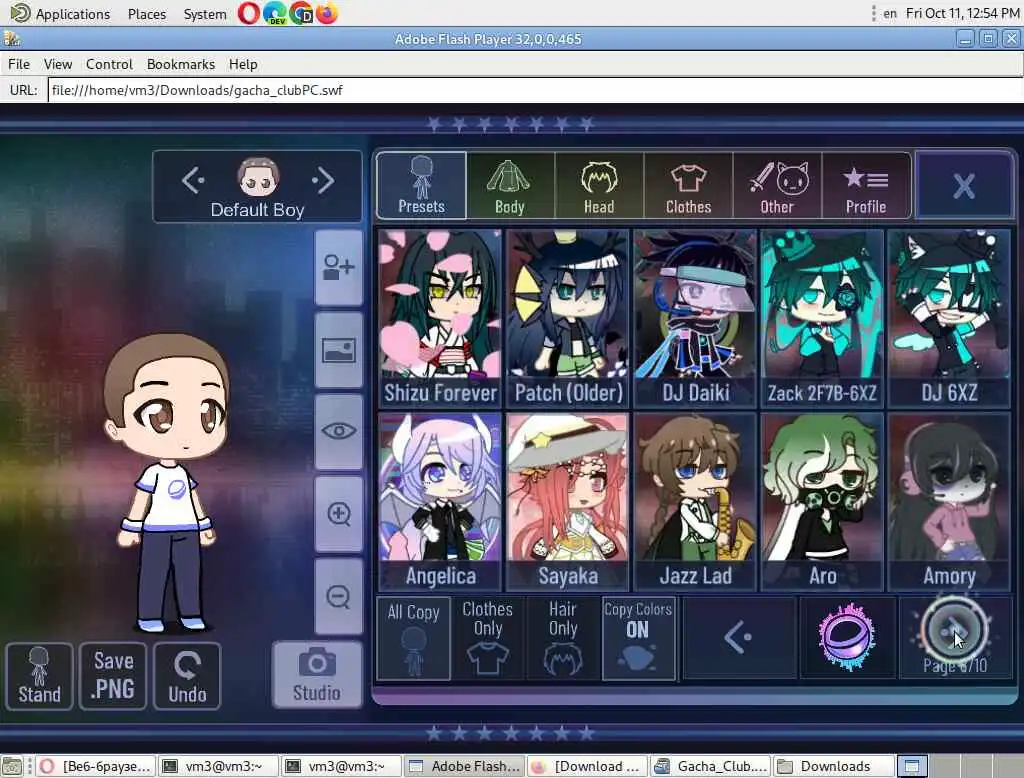Open the background image icon
Image resolution: width=1024 pixels, height=778 pixels.
[338, 350]
